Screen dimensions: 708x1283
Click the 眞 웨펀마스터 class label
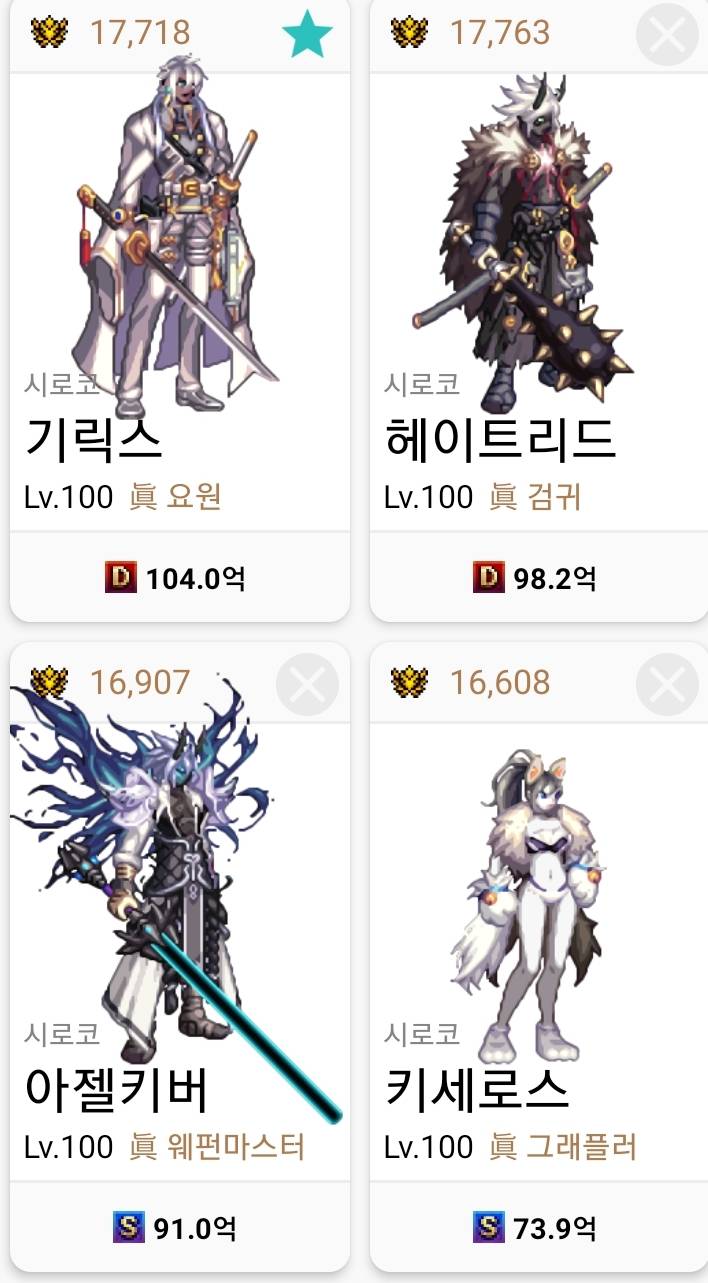point(217,1147)
